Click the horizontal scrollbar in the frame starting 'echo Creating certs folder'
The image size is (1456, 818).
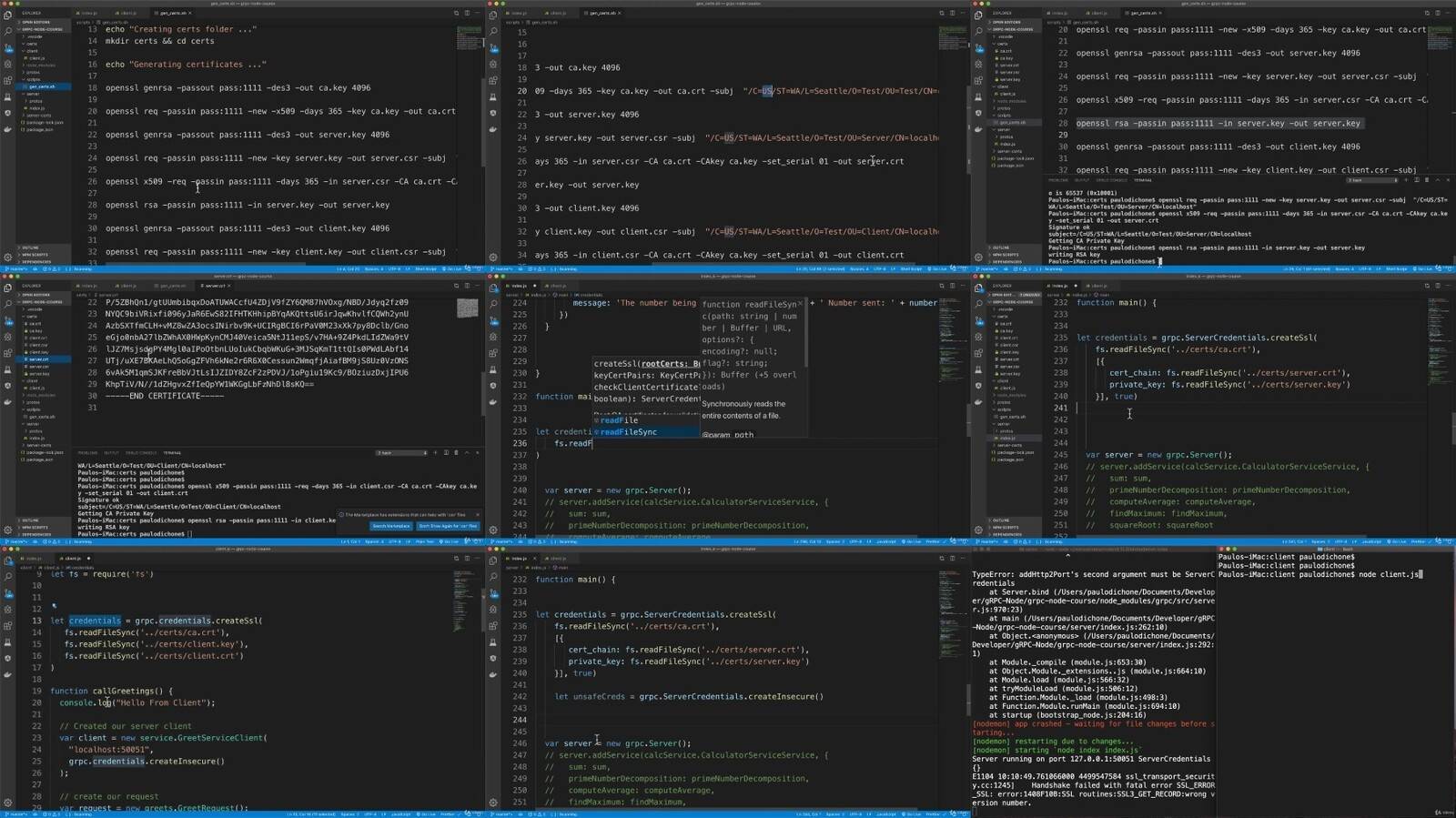coord(206,263)
